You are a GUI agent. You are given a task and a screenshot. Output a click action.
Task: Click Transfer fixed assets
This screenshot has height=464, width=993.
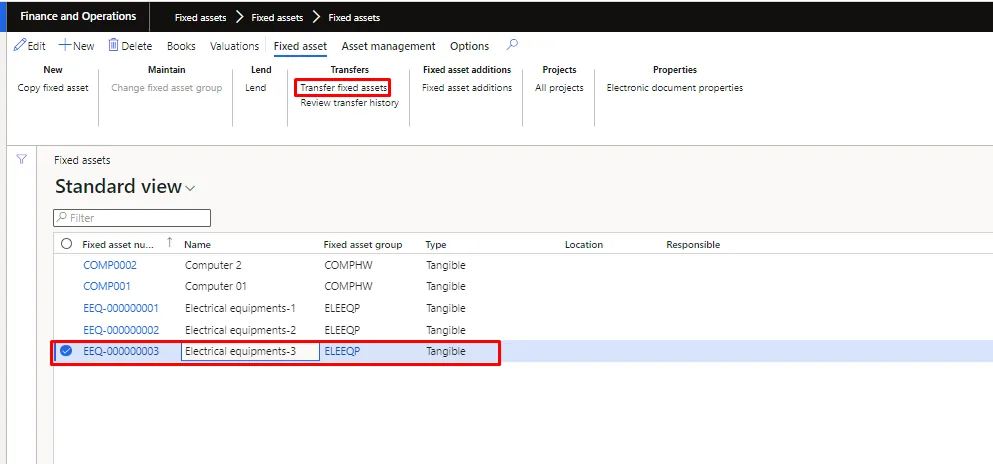click(343, 88)
